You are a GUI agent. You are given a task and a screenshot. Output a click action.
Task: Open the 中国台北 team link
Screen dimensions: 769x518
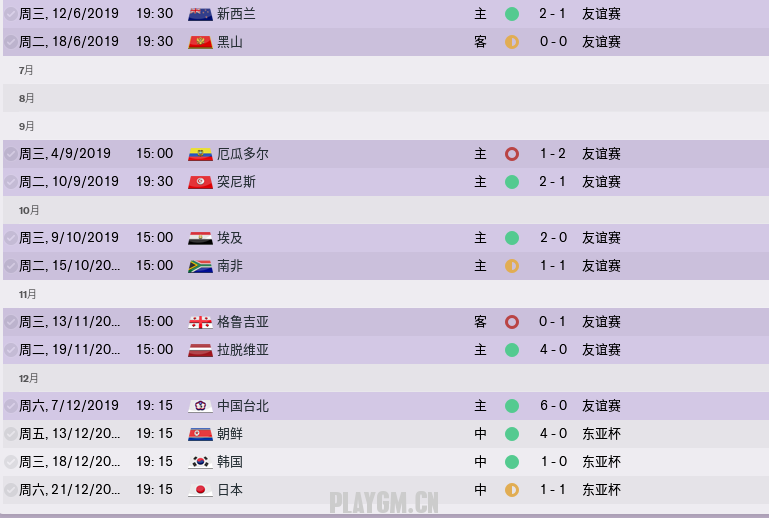pyautogui.click(x=243, y=406)
